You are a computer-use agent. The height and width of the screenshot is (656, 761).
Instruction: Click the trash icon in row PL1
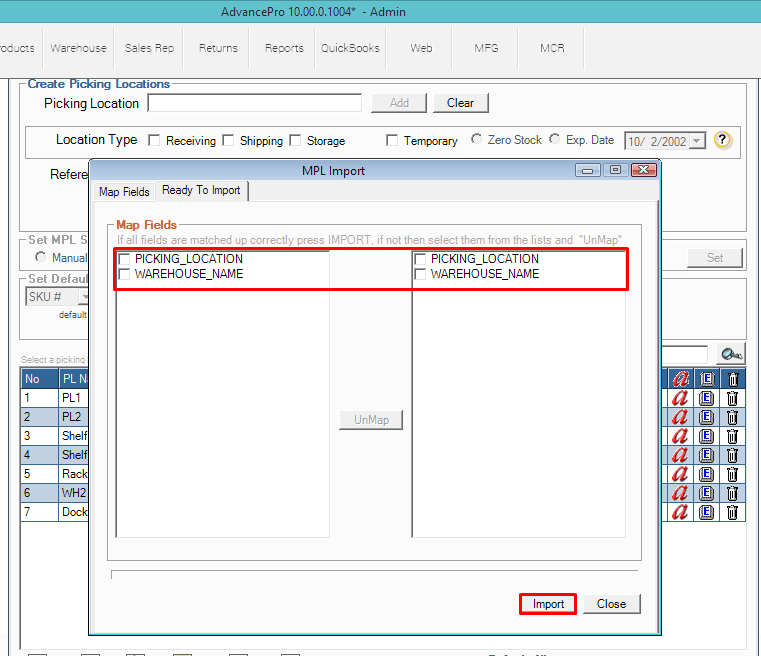coord(732,398)
